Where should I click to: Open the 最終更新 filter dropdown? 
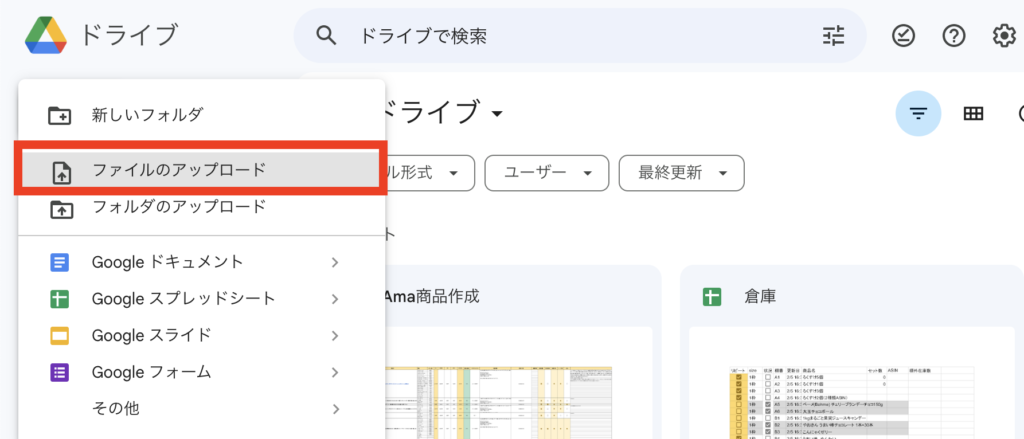(682, 173)
